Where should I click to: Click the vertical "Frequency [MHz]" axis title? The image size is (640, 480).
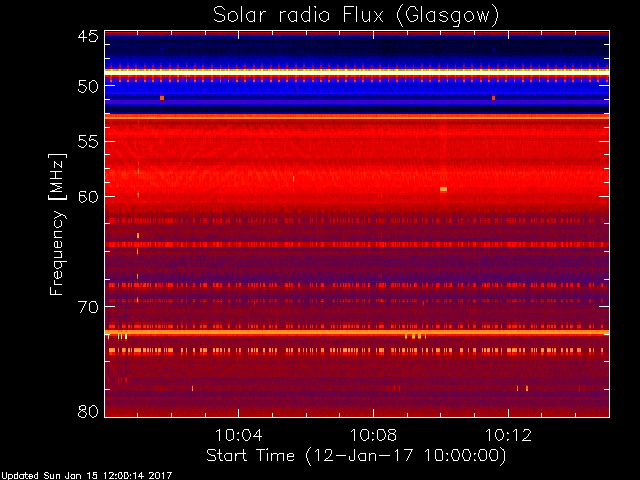[57, 224]
